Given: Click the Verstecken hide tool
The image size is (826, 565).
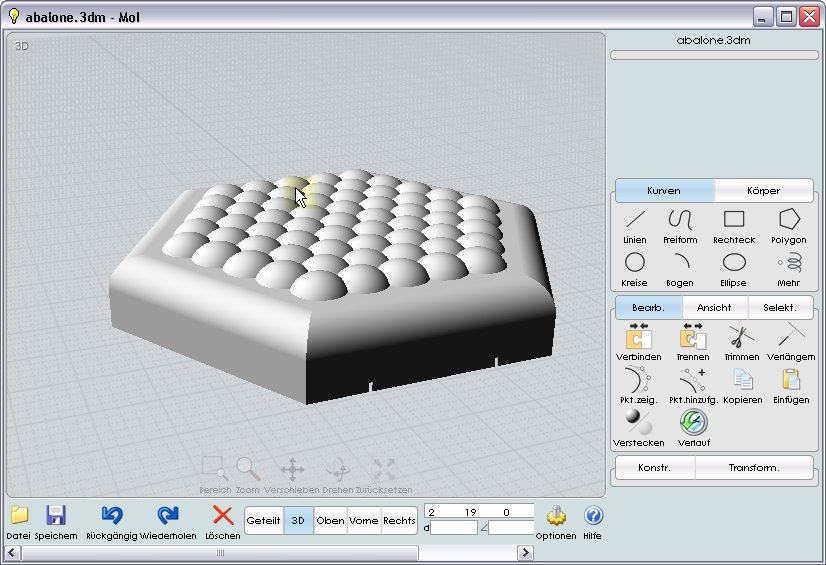Looking at the screenshot, I should (638, 429).
